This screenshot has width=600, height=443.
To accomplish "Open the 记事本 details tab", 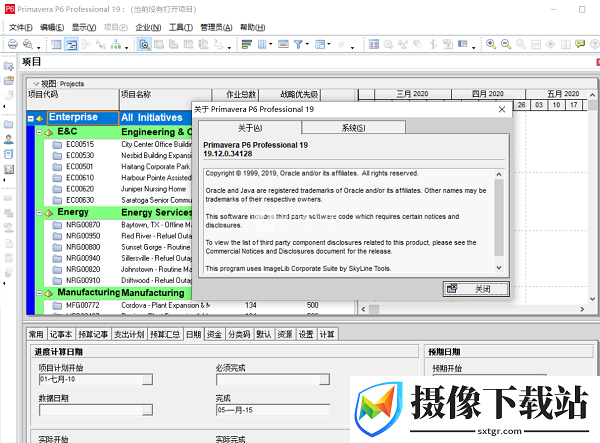I will (61, 334).
